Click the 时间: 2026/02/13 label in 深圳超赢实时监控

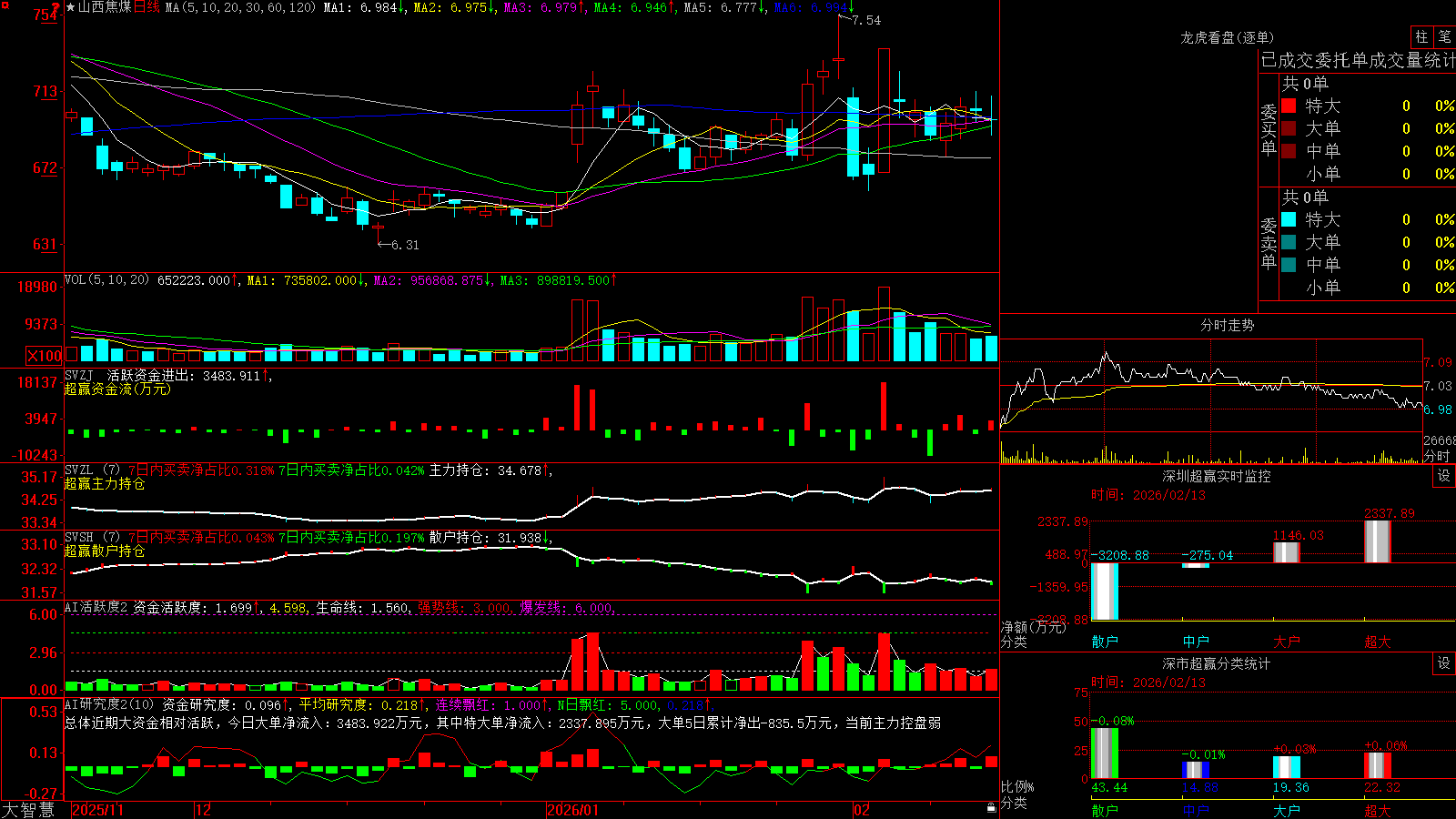(x=1148, y=495)
